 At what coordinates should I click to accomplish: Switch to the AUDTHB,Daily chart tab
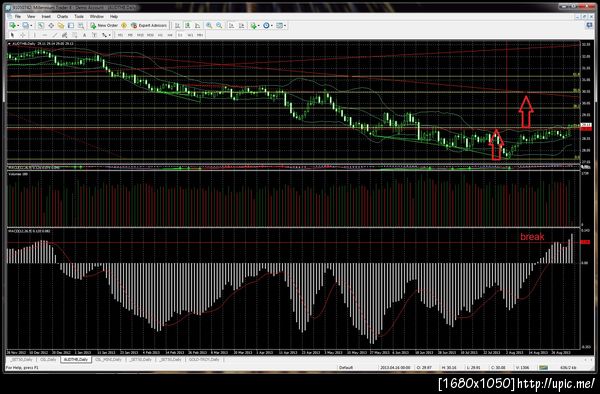tap(76, 360)
